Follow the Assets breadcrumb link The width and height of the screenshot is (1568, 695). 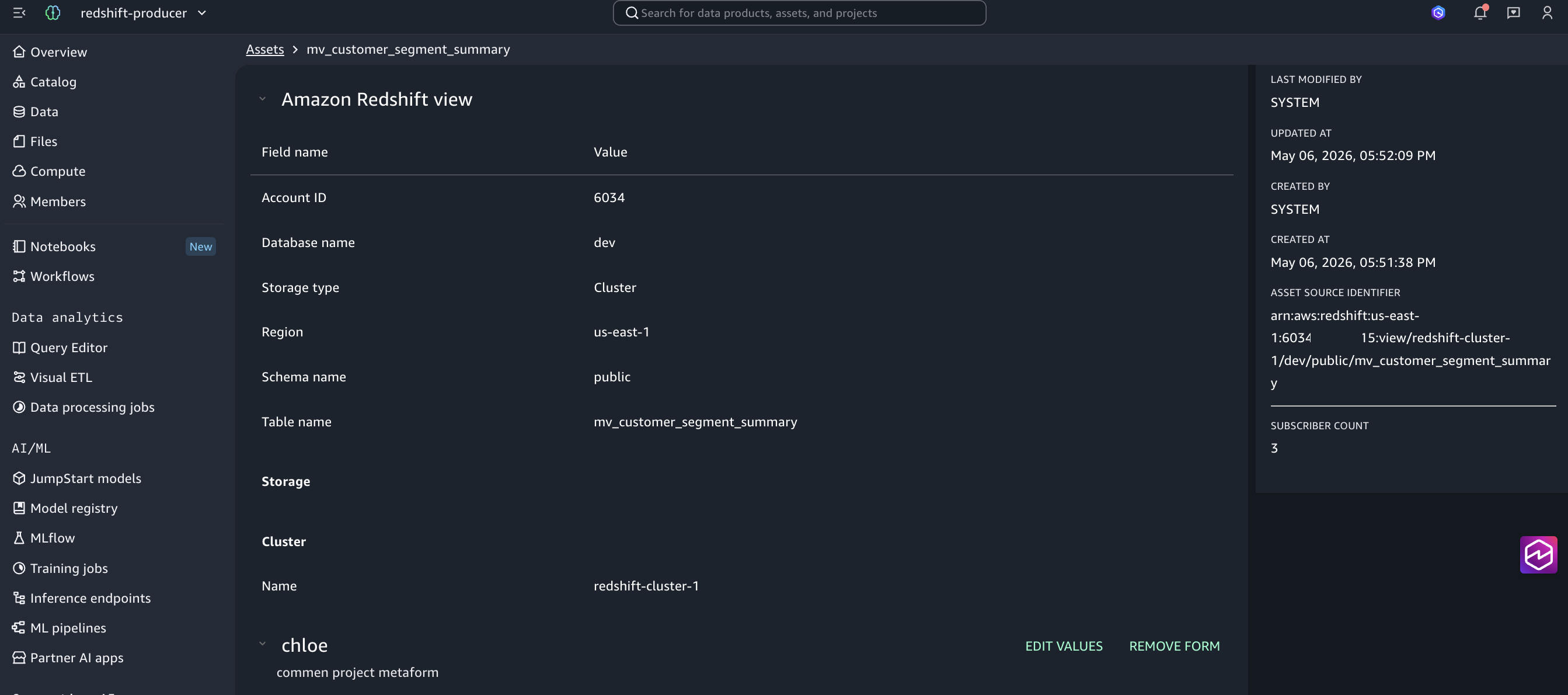point(265,49)
